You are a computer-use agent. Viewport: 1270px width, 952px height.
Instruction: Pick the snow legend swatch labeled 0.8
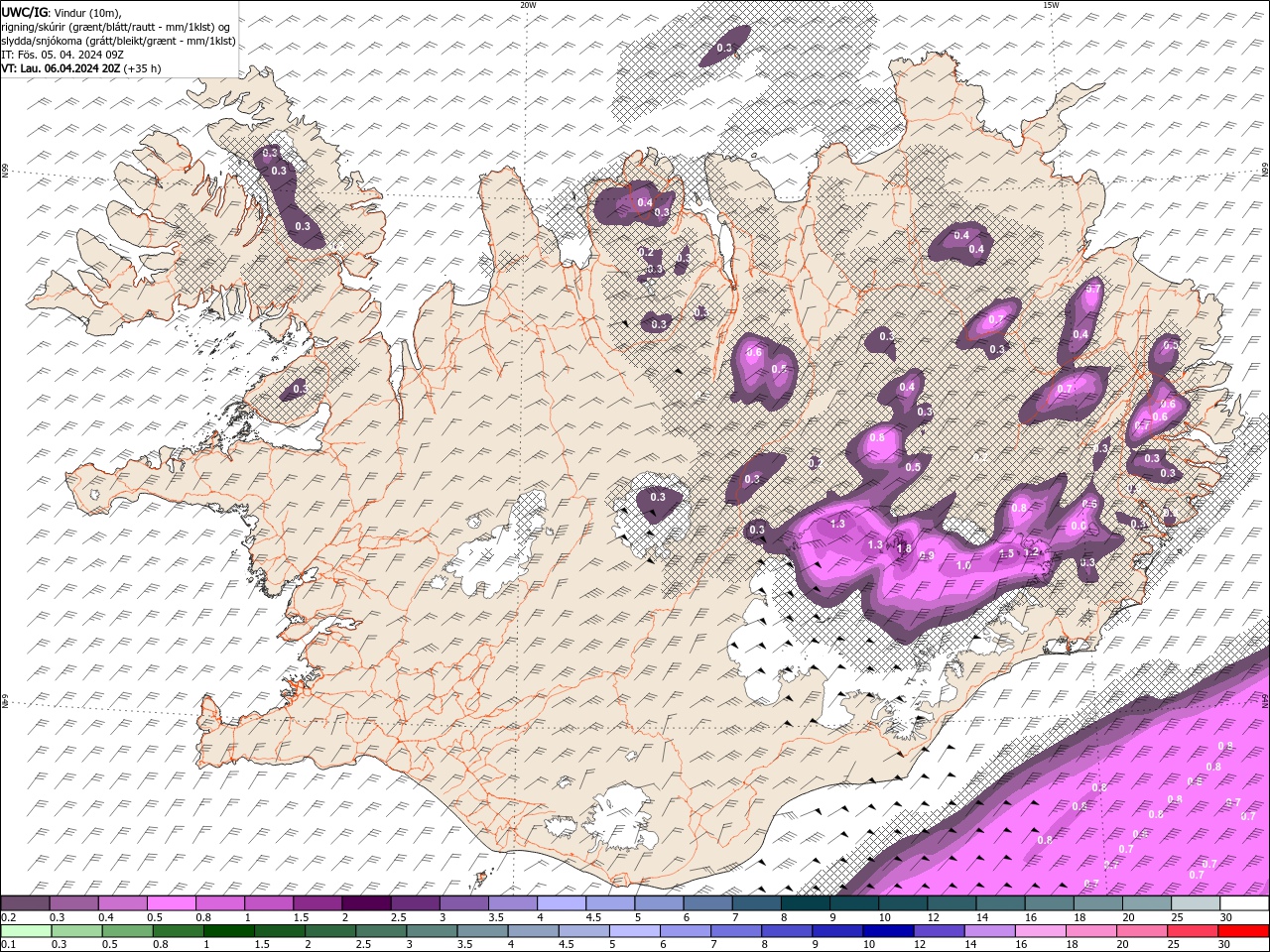219,903
